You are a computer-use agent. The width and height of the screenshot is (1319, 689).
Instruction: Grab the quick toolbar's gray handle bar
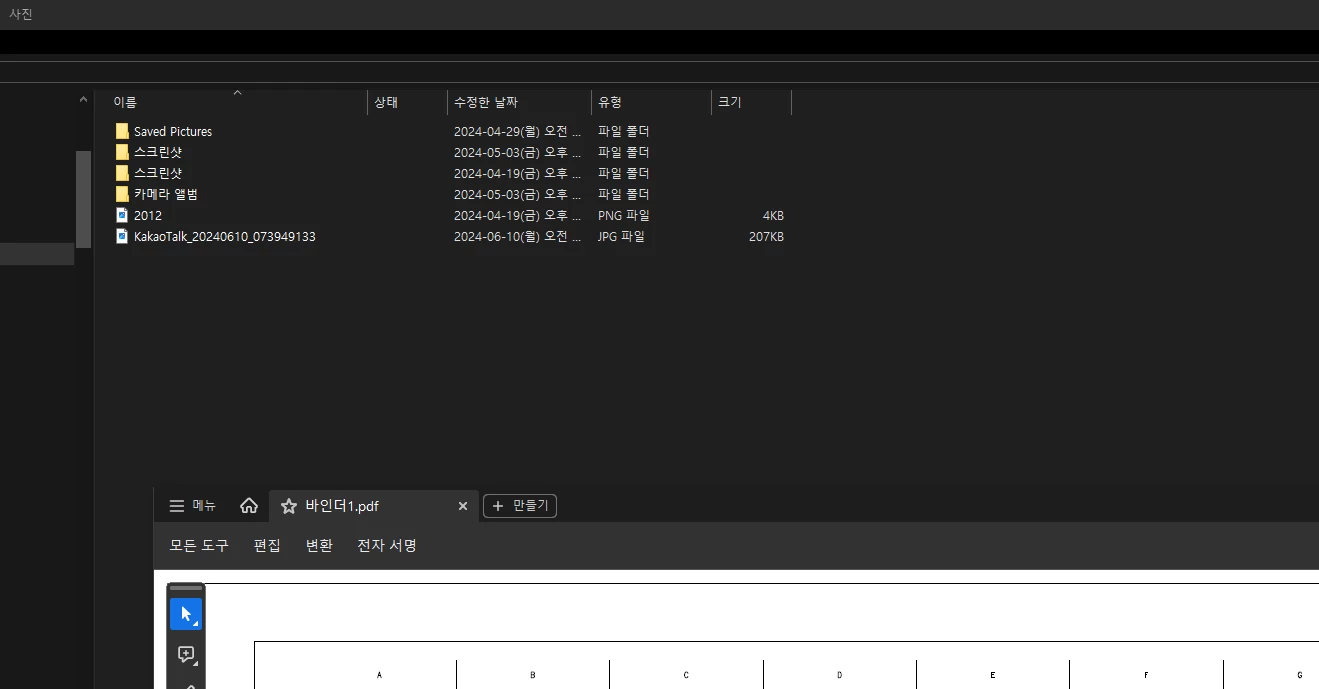point(186,588)
